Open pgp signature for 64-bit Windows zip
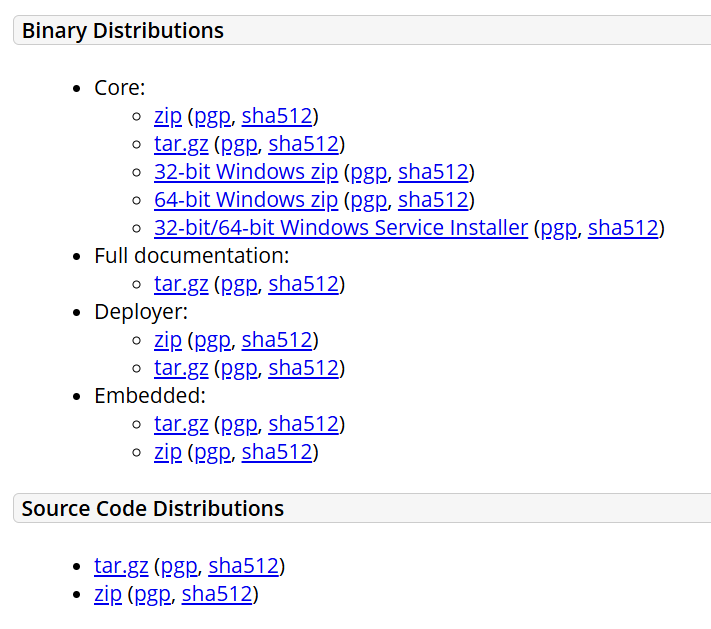Image resolution: width=711 pixels, height=629 pixels. click(369, 200)
